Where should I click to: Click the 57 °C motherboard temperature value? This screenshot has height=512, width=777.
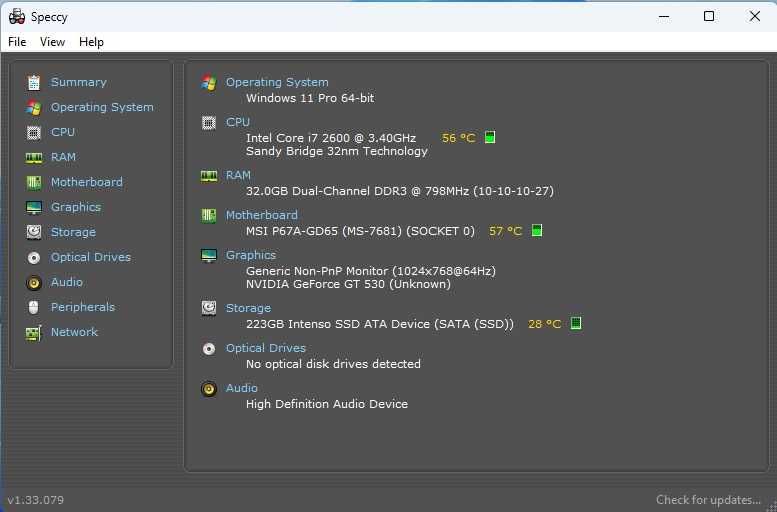[x=505, y=231]
